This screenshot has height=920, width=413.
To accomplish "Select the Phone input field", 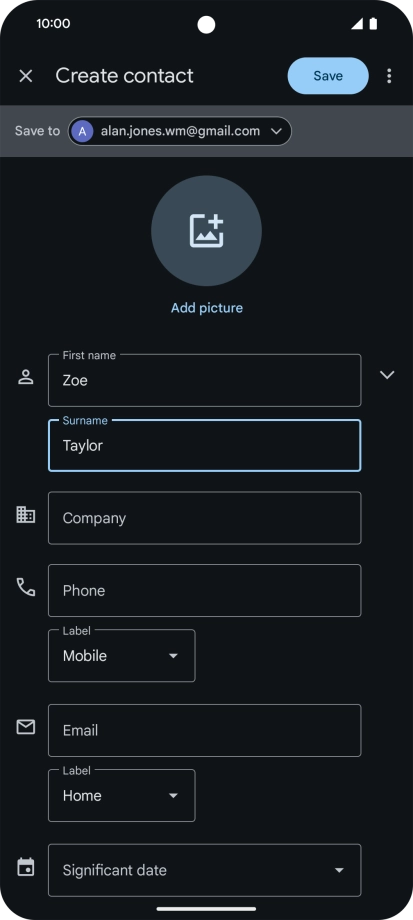I will [205, 590].
